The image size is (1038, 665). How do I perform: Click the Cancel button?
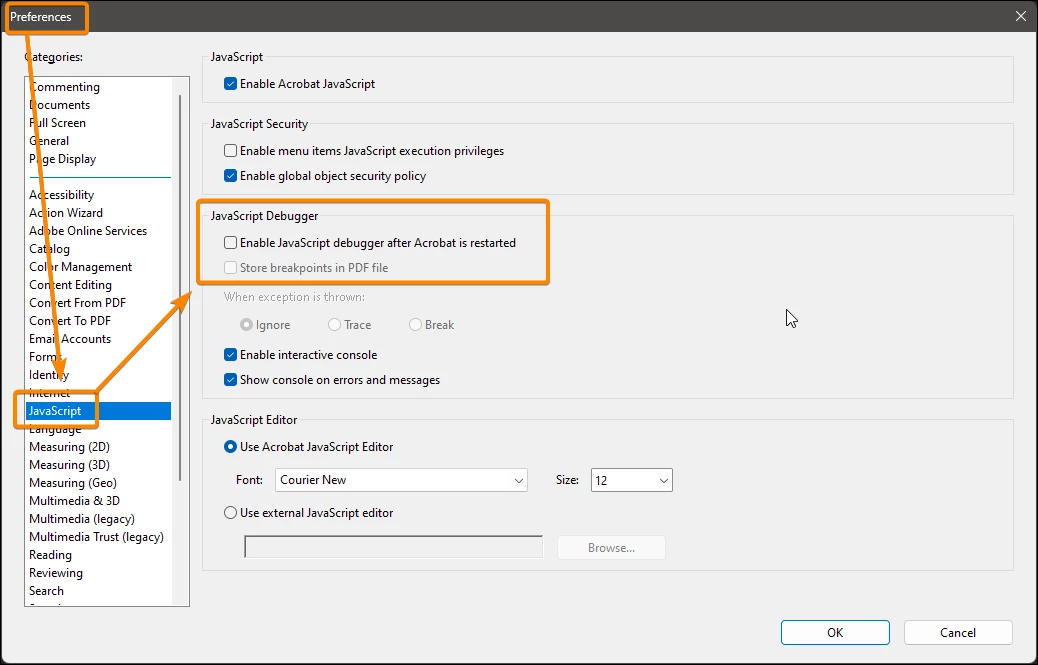point(958,633)
